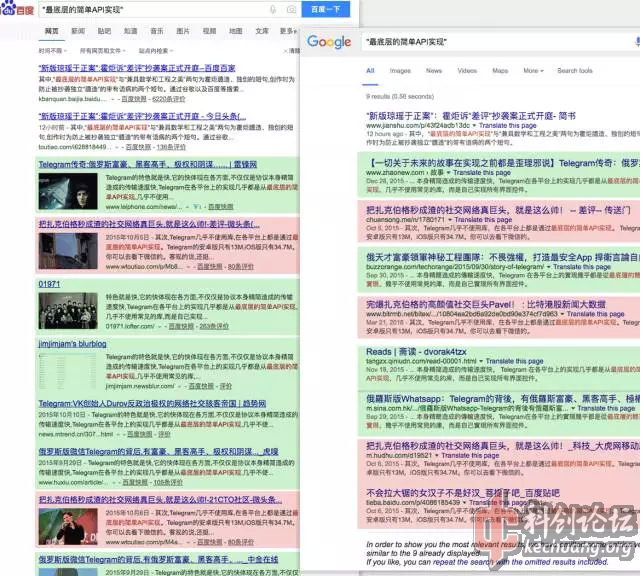Open the 时间不限 time filter dropdown

coord(54,50)
